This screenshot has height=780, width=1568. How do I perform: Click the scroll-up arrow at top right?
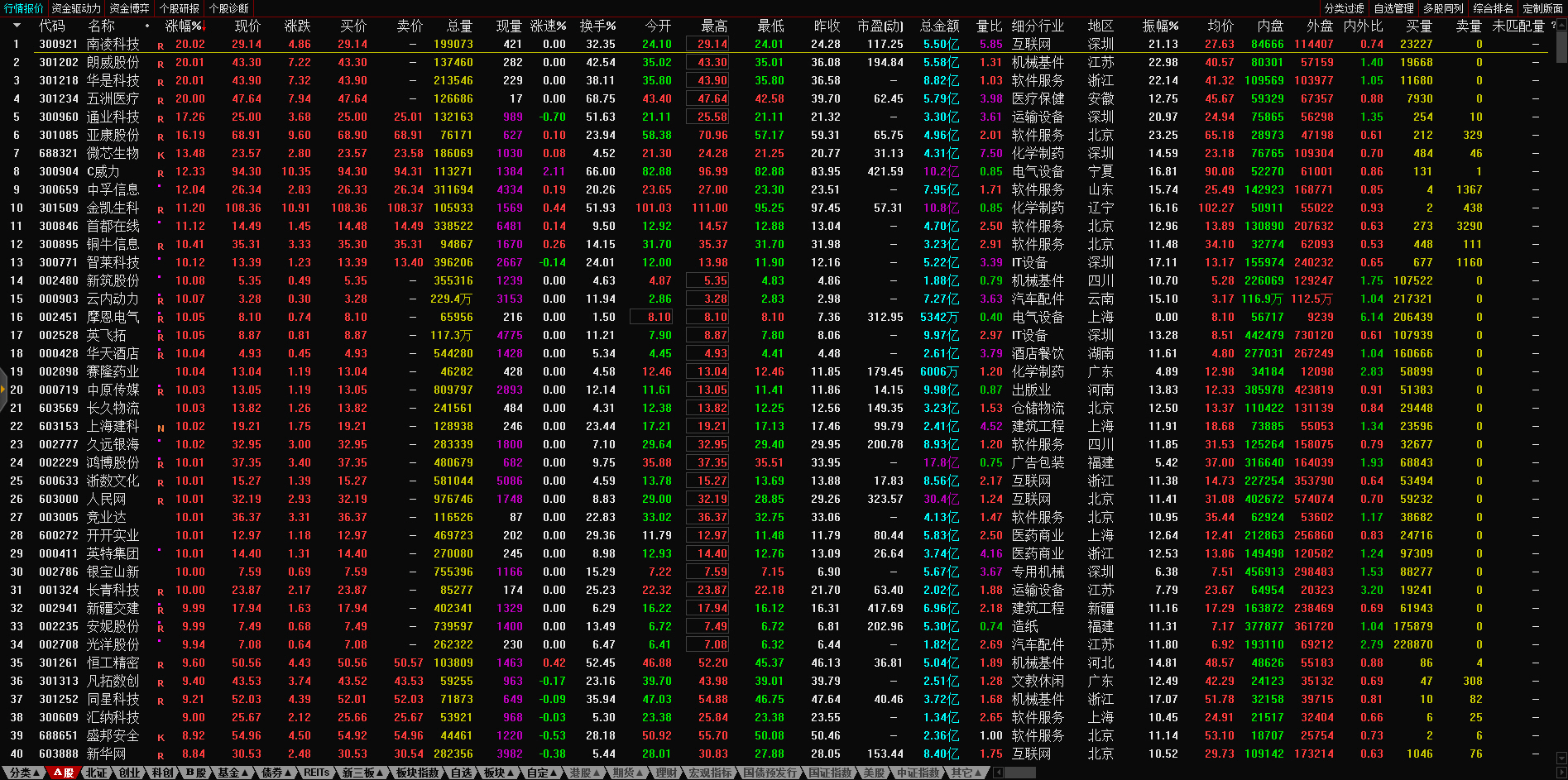(1561, 25)
